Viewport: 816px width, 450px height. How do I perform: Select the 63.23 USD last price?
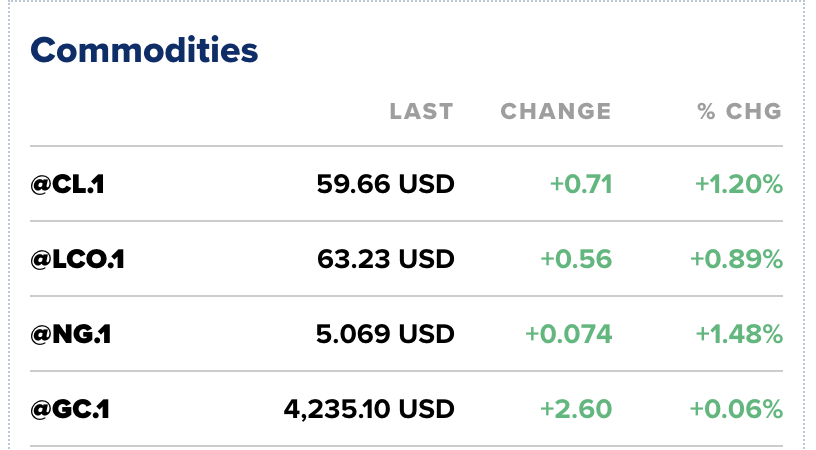386,259
